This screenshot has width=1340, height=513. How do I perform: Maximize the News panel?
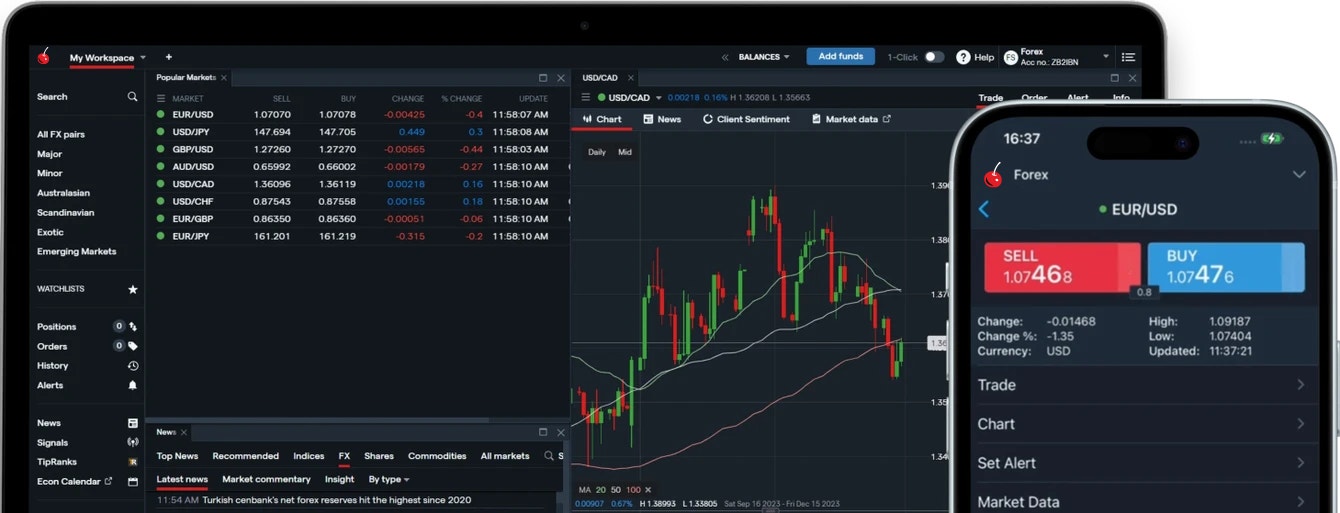[543, 432]
